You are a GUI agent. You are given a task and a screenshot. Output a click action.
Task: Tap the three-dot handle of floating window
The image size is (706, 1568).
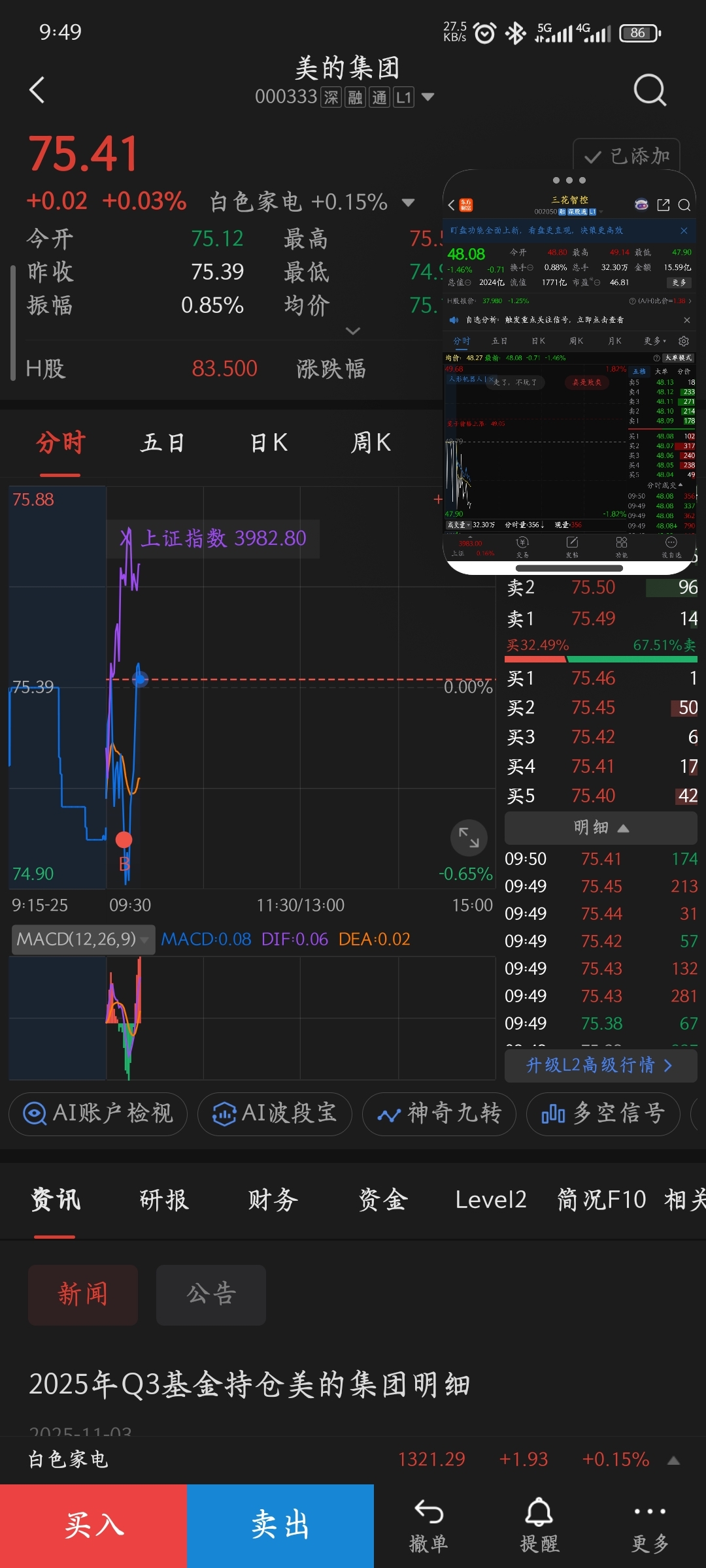(x=569, y=180)
